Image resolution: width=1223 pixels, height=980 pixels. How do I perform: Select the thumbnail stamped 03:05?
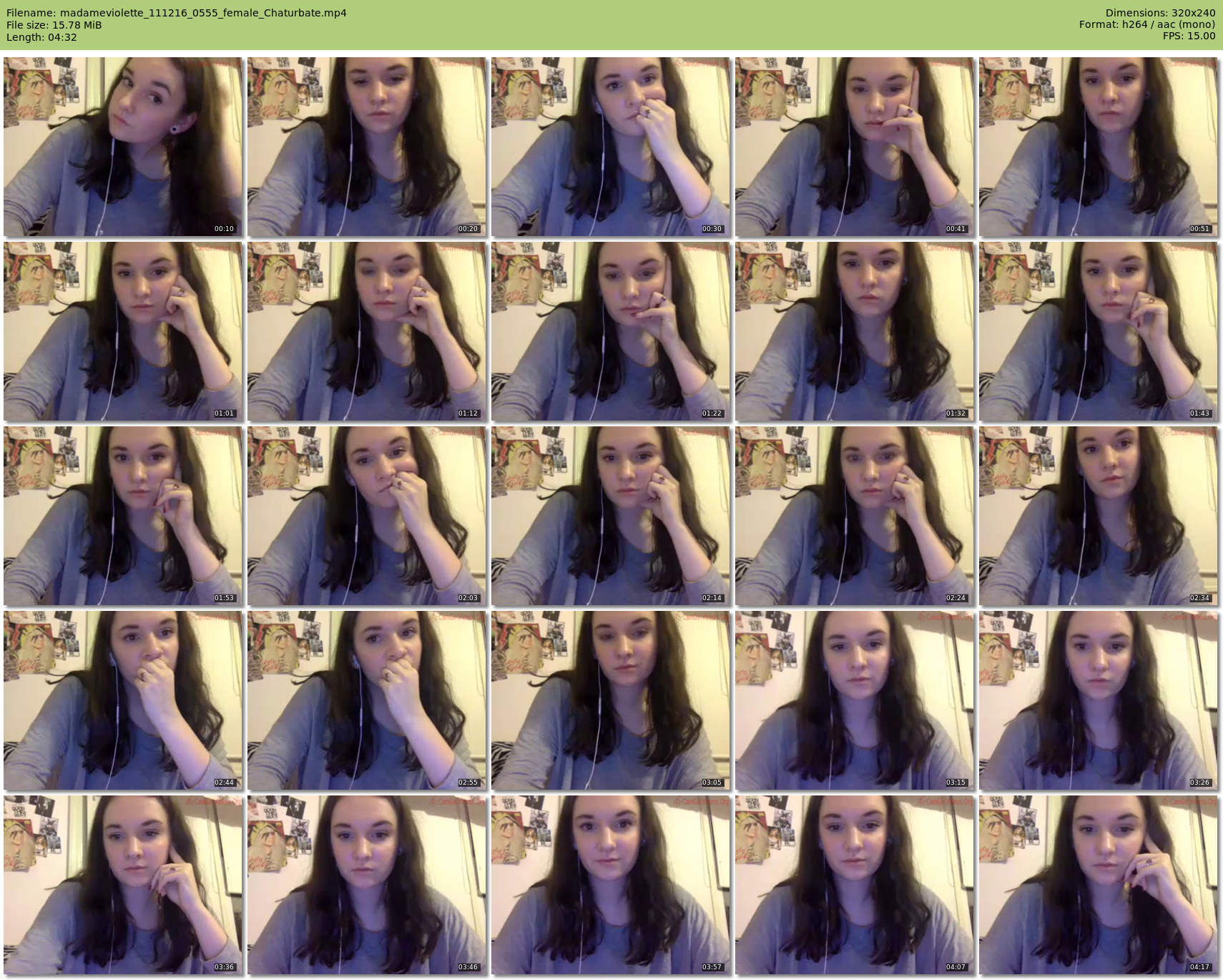(611, 700)
